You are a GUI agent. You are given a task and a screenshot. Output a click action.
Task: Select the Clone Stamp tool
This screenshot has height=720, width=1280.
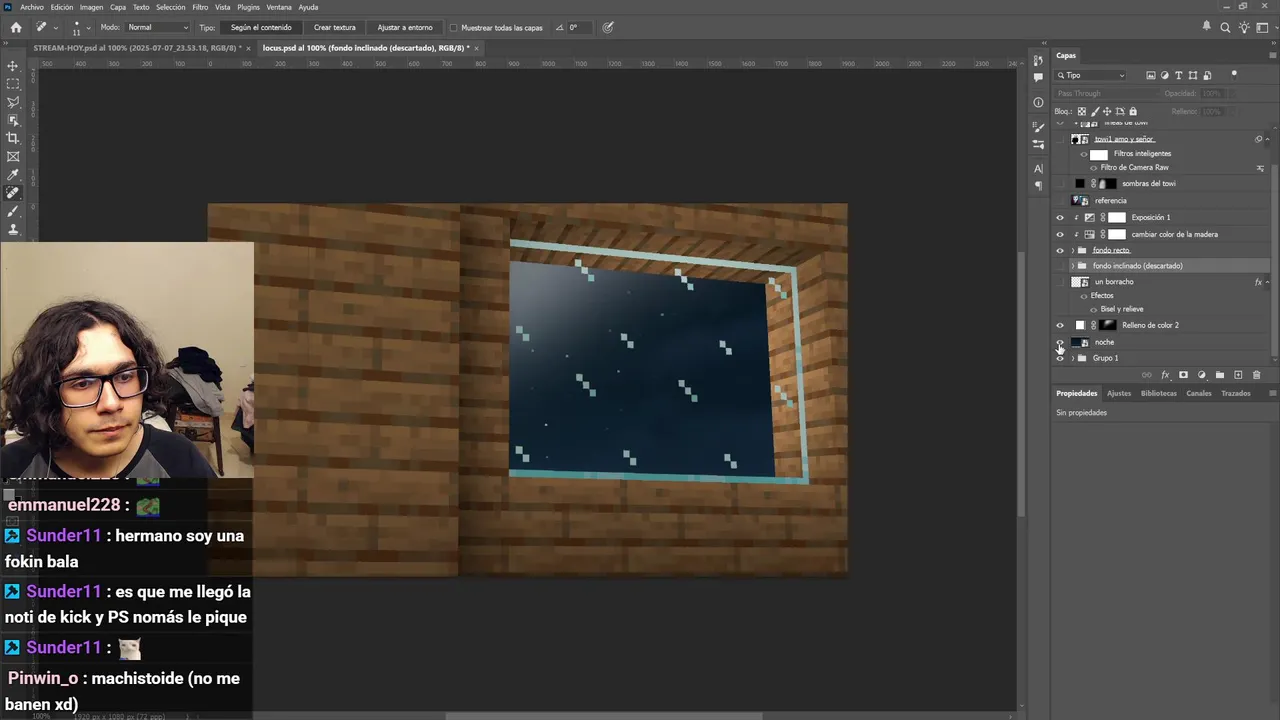[x=13, y=229]
